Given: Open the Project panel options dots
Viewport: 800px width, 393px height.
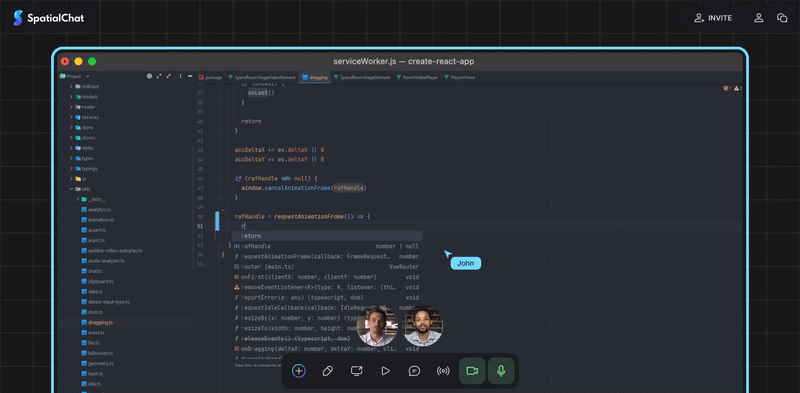Looking at the screenshot, I should [180, 76].
